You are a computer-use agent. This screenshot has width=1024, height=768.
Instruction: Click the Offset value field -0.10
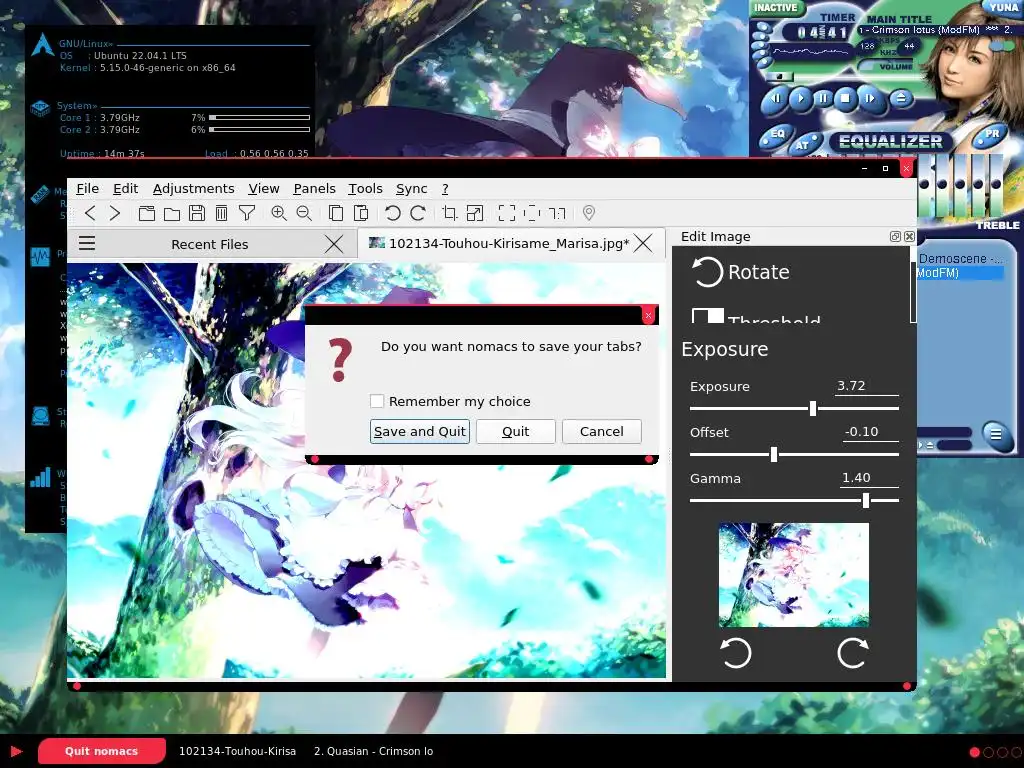871,432
